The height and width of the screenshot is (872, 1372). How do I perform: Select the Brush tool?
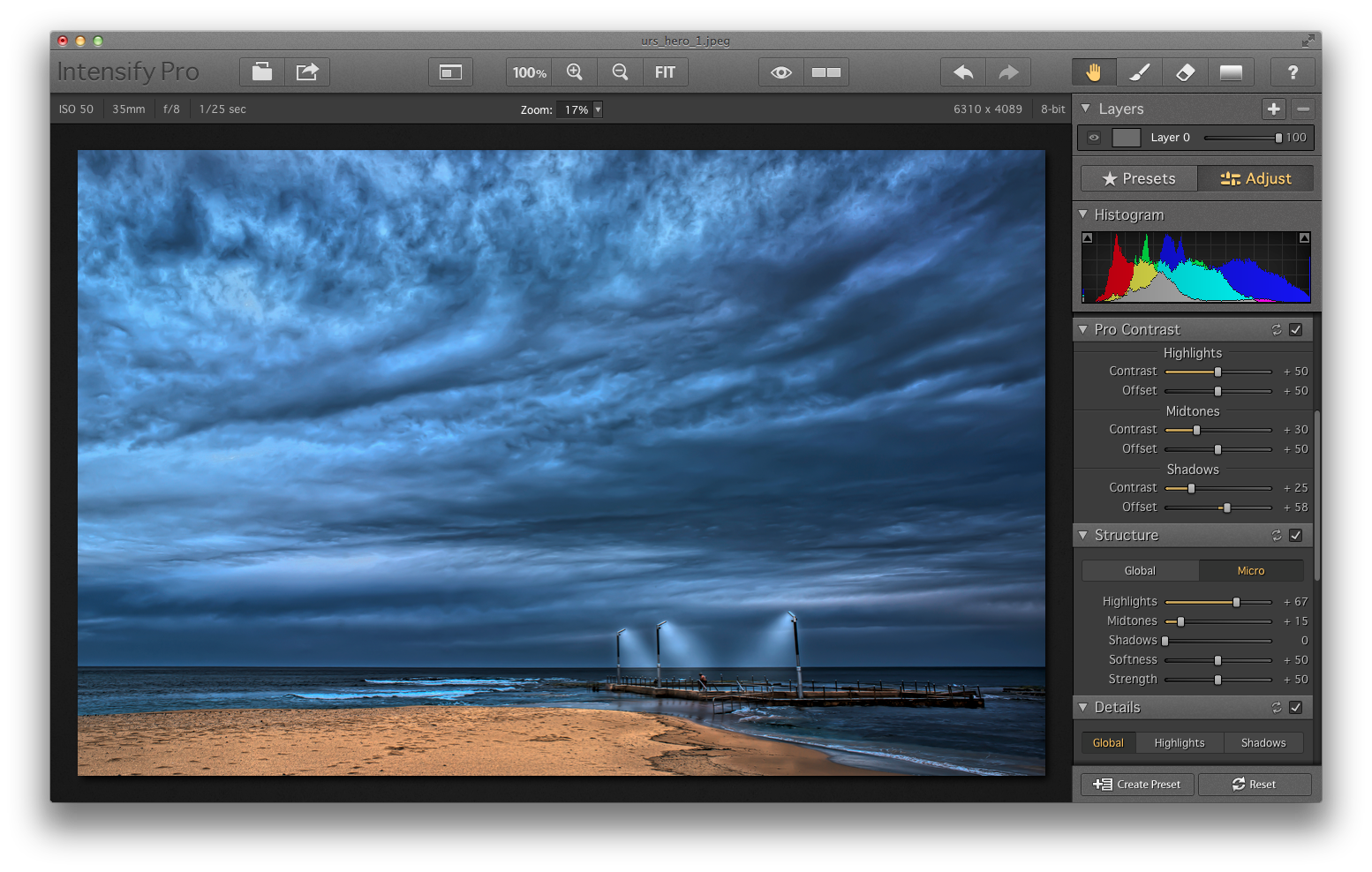click(x=1139, y=71)
